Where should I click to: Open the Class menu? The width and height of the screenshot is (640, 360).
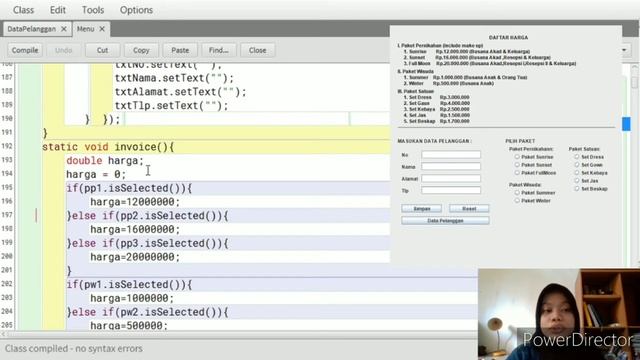23,10
